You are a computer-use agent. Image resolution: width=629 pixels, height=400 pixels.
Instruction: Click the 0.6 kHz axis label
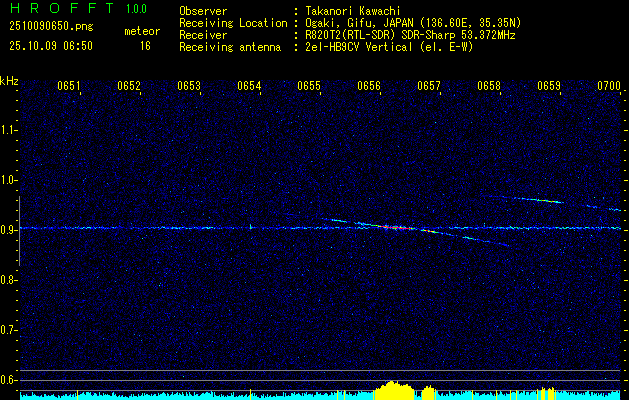pos(9,379)
